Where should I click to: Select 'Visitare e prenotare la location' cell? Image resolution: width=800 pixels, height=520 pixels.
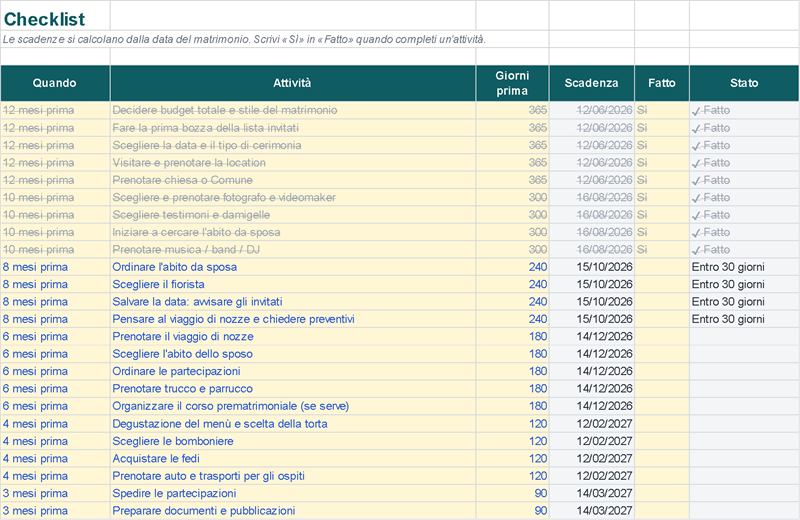pyautogui.click(x=293, y=162)
